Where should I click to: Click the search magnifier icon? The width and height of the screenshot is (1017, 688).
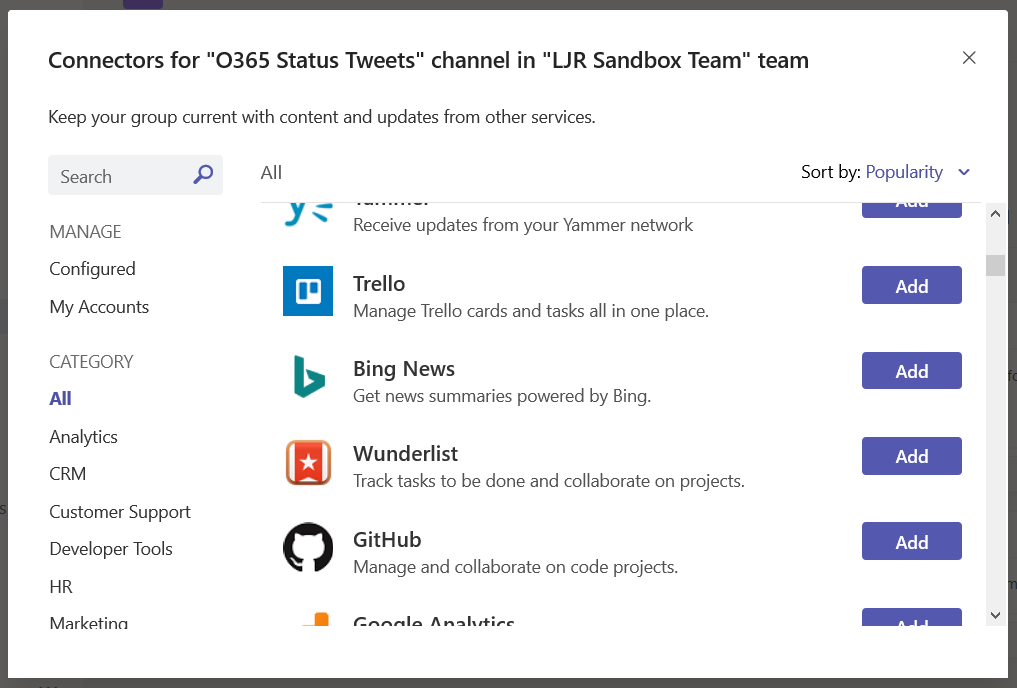203,174
